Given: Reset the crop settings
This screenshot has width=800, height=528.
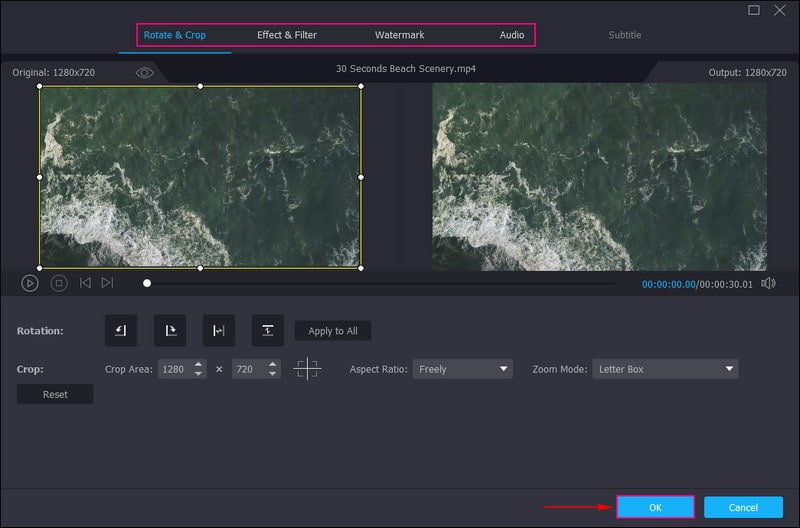Looking at the screenshot, I should [55, 394].
